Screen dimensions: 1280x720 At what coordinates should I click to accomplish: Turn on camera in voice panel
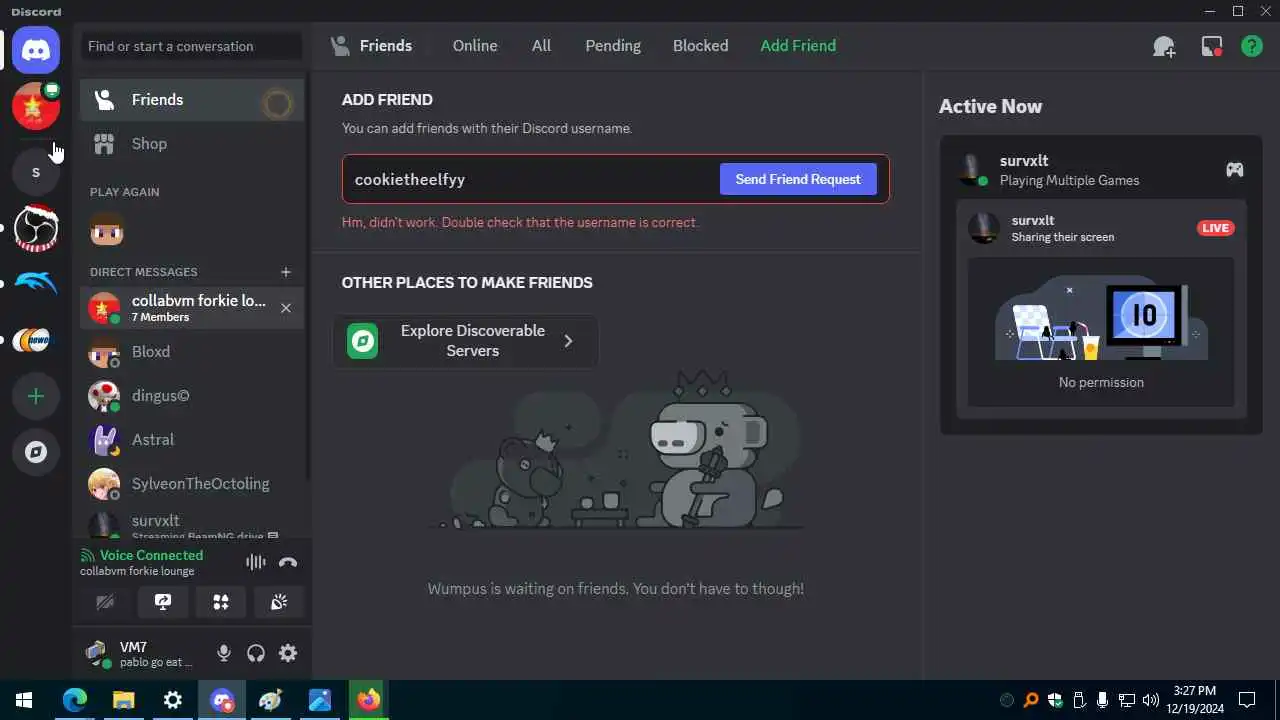105,602
